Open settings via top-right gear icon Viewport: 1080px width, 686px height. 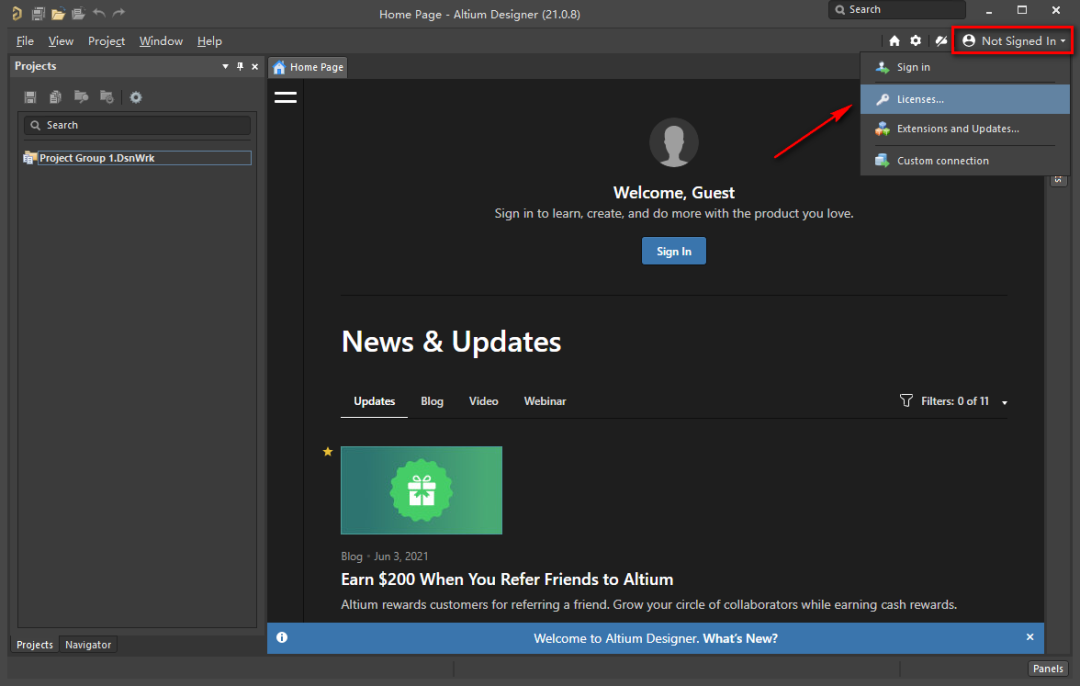(x=915, y=41)
